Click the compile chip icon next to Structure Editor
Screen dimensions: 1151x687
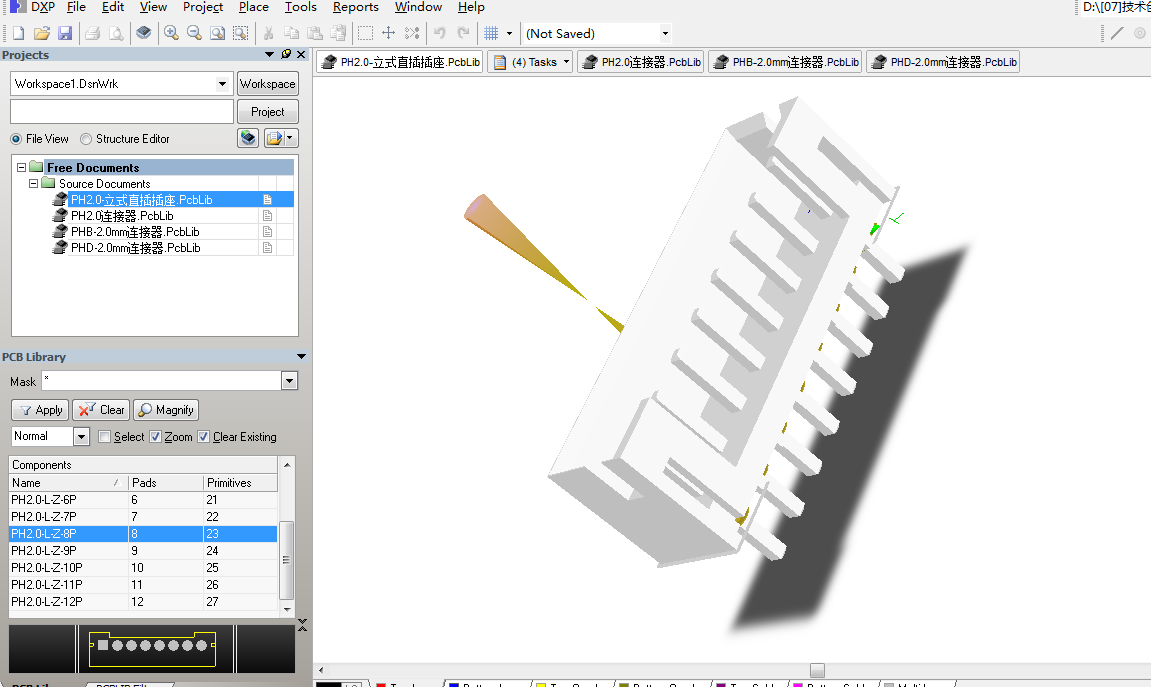click(248, 138)
